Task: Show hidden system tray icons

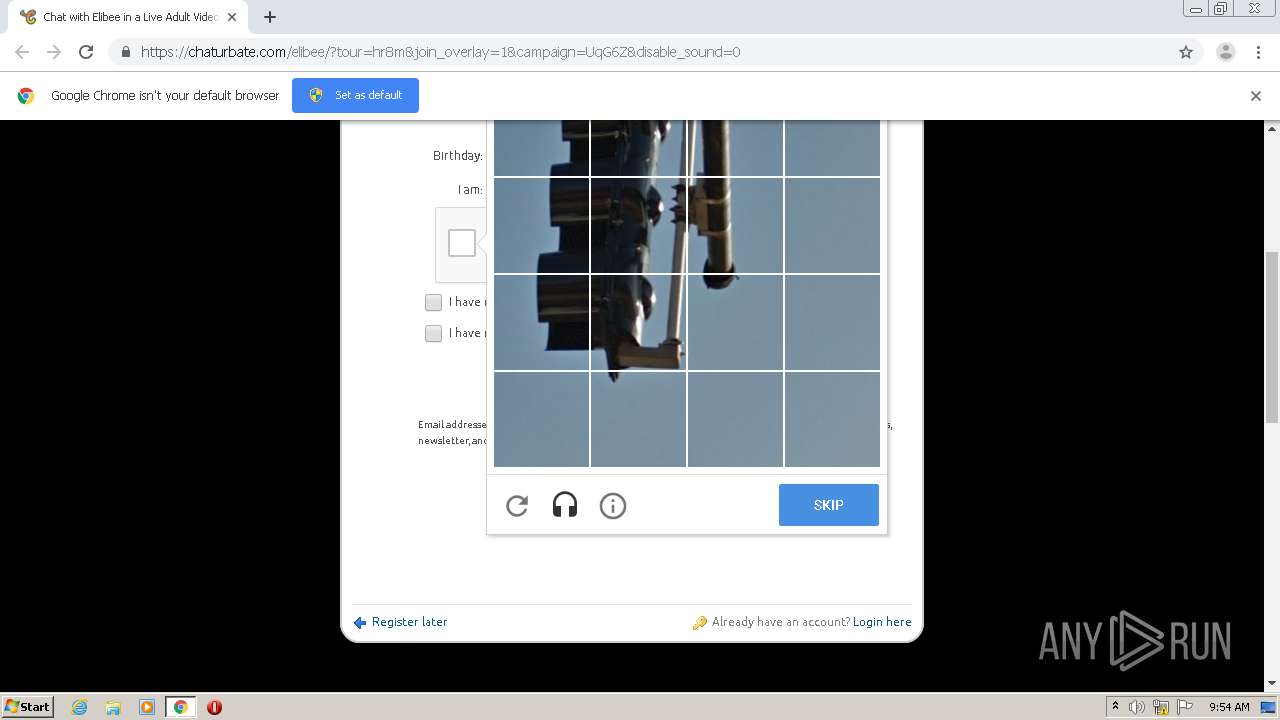Action: (x=1115, y=707)
